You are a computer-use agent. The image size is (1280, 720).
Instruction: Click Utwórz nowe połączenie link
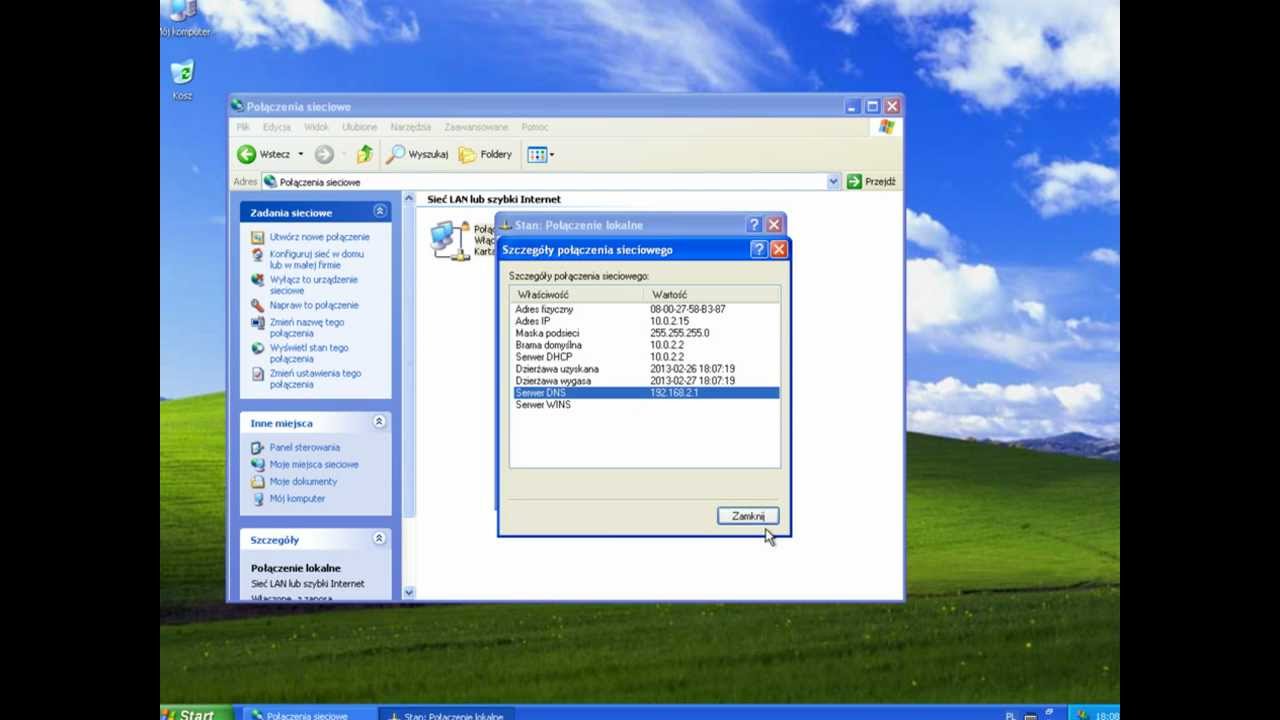319,237
